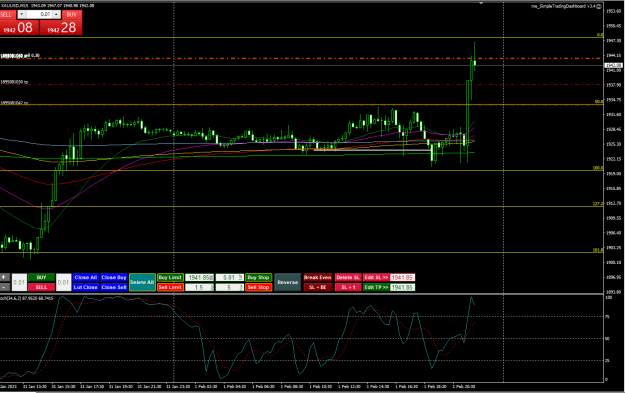Click the chart shift triangle marker at top
625x393 pixels.
[481, 3]
